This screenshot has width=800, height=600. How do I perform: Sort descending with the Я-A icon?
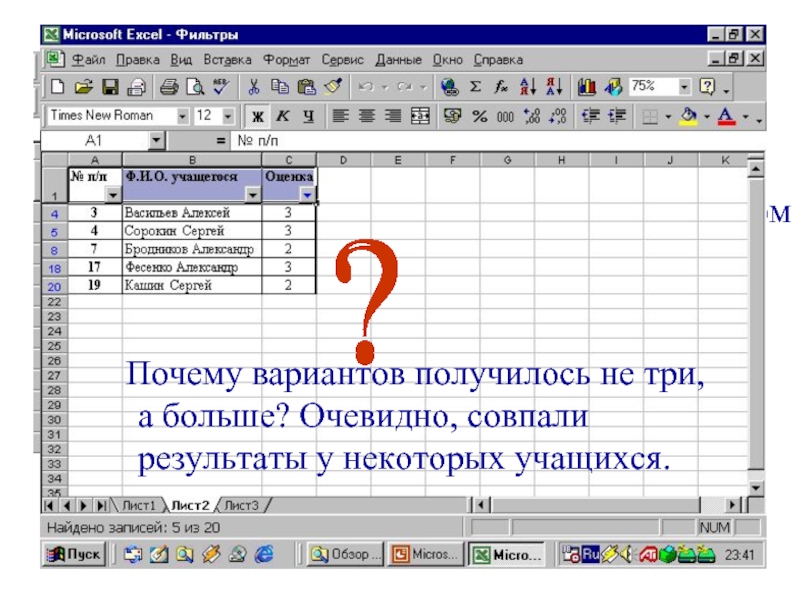point(554,87)
